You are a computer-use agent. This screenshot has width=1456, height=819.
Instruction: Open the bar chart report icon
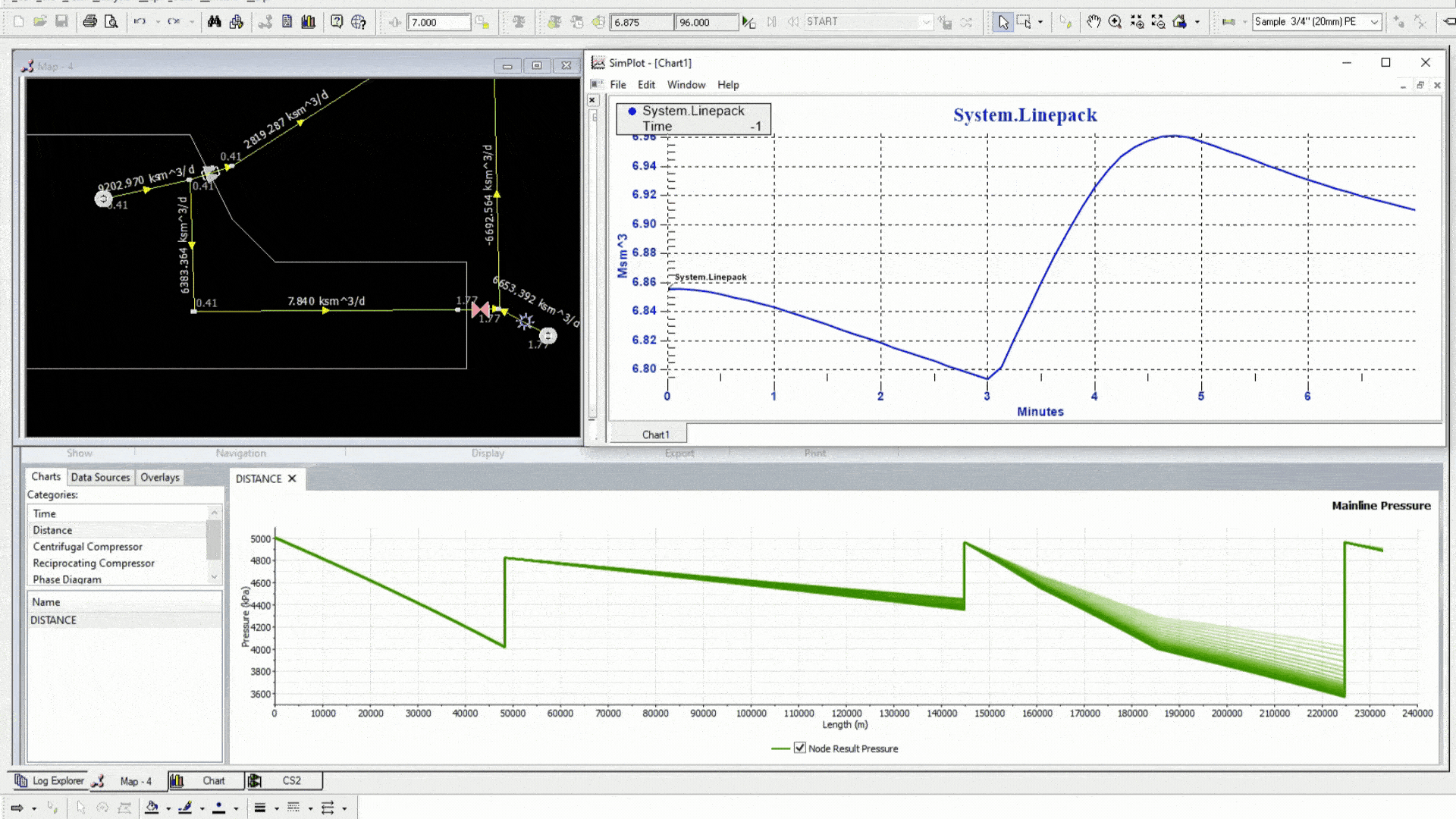click(x=308, y=21)
